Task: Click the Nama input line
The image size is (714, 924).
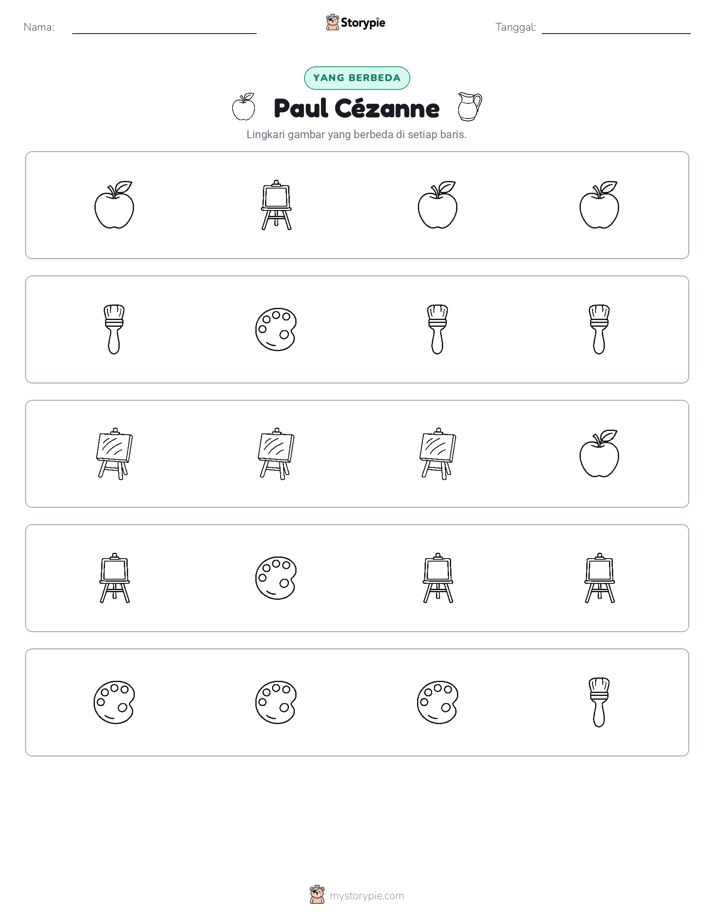Action: [164, 29]
